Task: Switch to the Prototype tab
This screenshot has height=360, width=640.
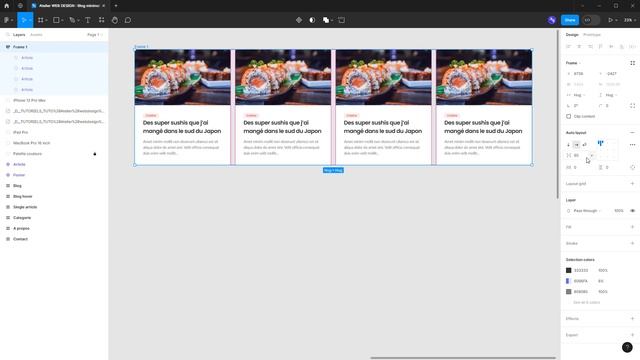Action: pyautogui.click(x=592, y=35)
